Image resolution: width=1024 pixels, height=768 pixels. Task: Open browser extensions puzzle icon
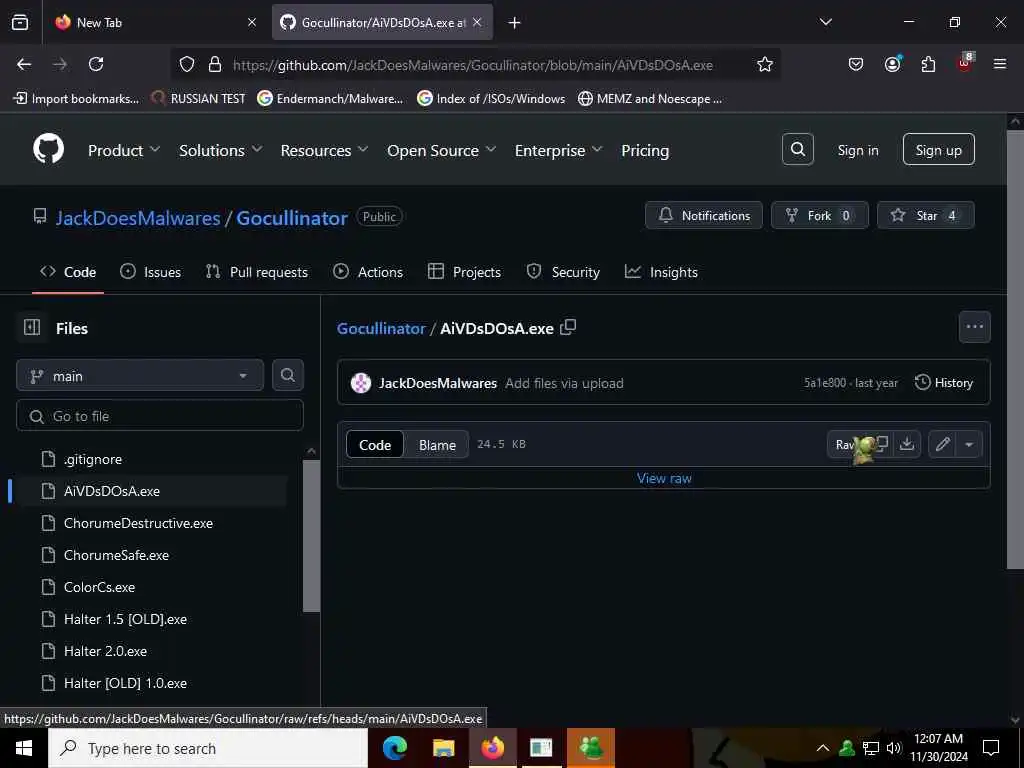click(928, 64)
